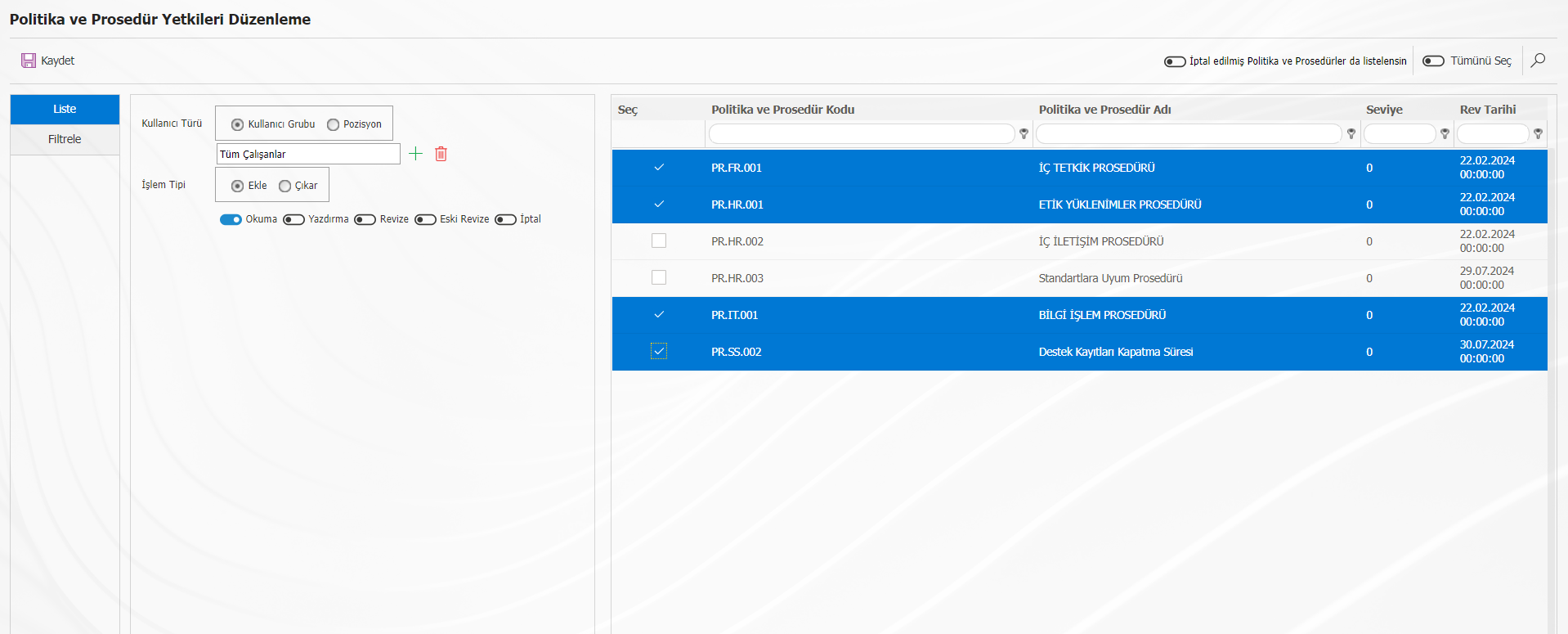Image resolution: width=1568 pixels, height=634 pixels.
Task: Turn off the Okuma permission switch
Action: pos(231,219)
